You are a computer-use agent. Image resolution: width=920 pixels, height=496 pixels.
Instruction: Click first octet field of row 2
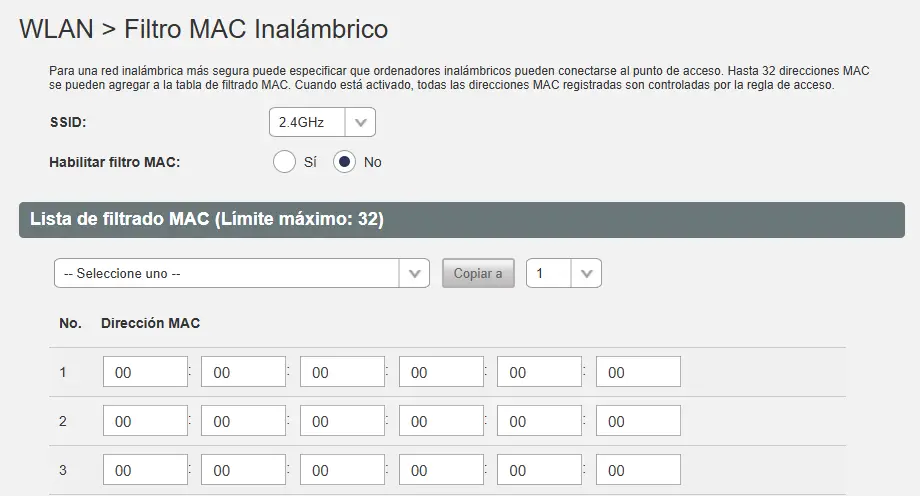[x=146, y=420]
